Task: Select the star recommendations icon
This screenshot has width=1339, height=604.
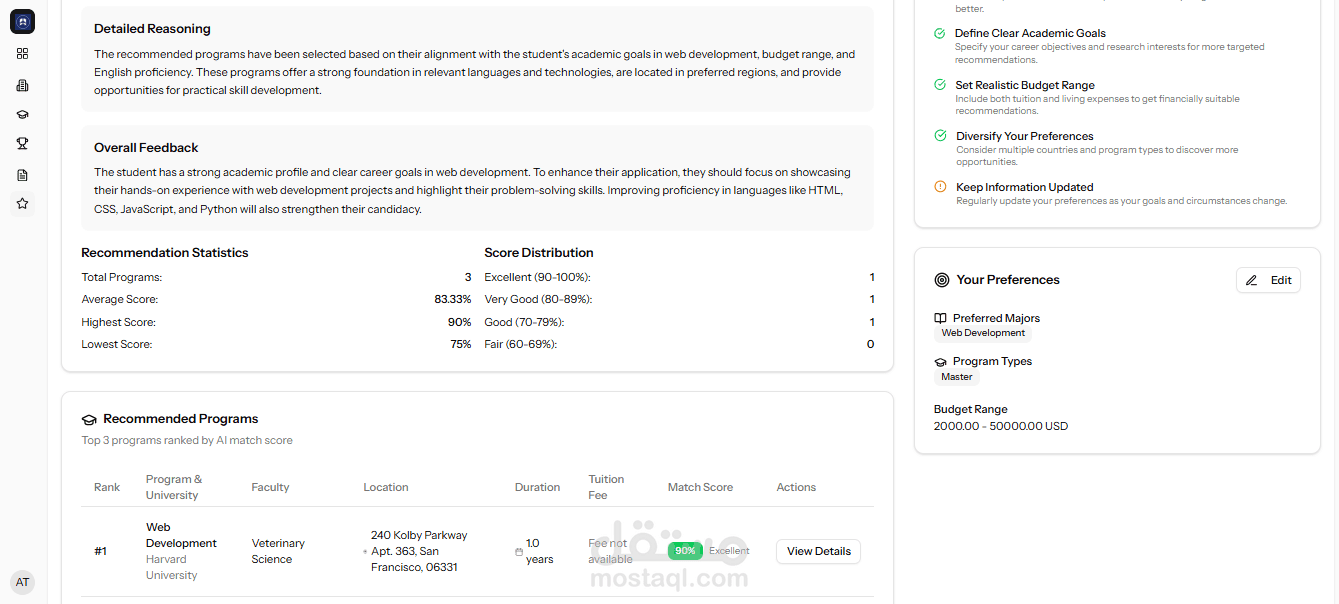Action: click(22, 204)
